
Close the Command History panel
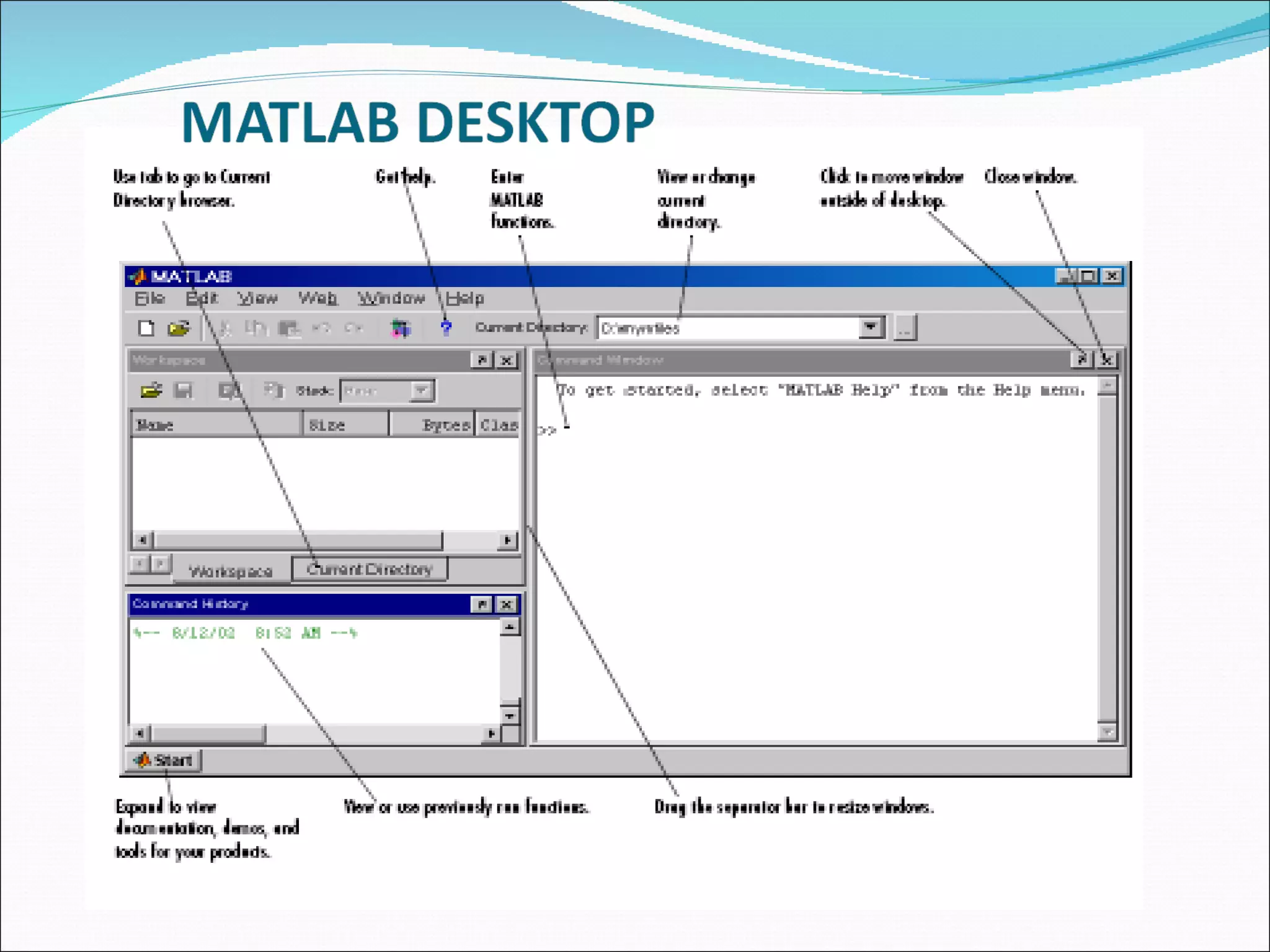click(x=507, y=604)
